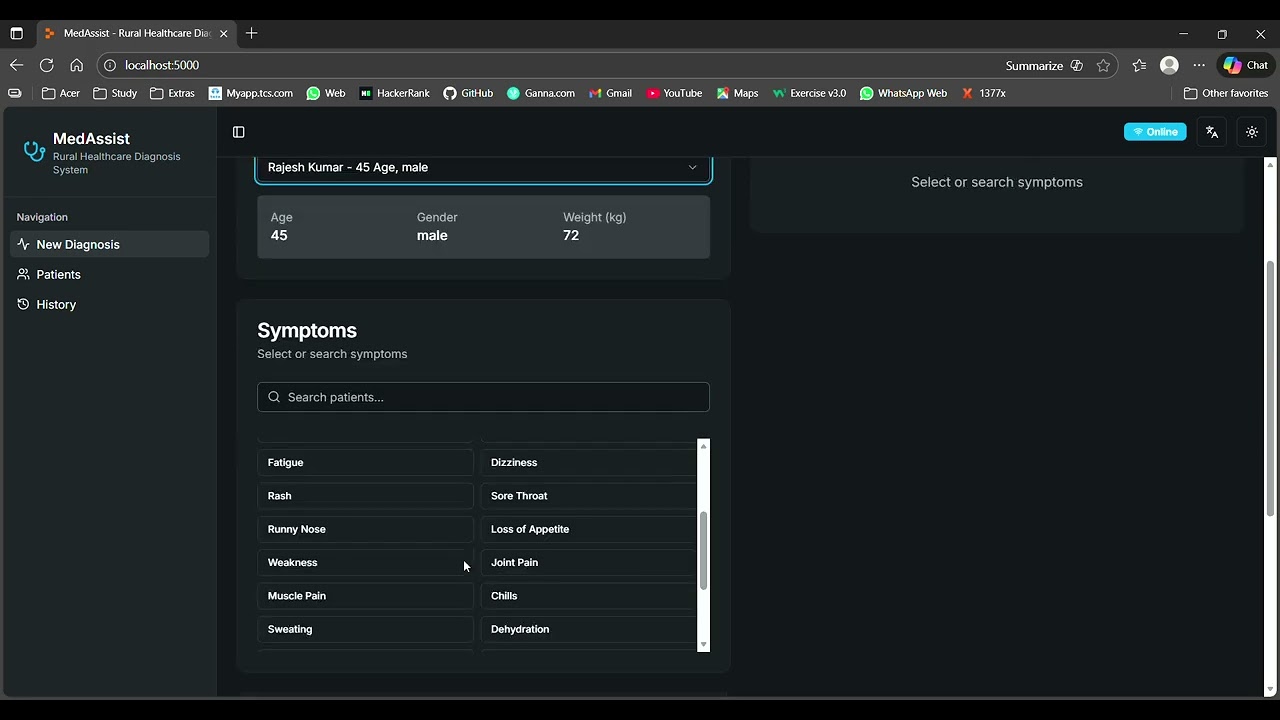The image size is (1280, 720).
Task: Open the Other favorites folder
Action: pyautogui.click(x=1225, y=93)
